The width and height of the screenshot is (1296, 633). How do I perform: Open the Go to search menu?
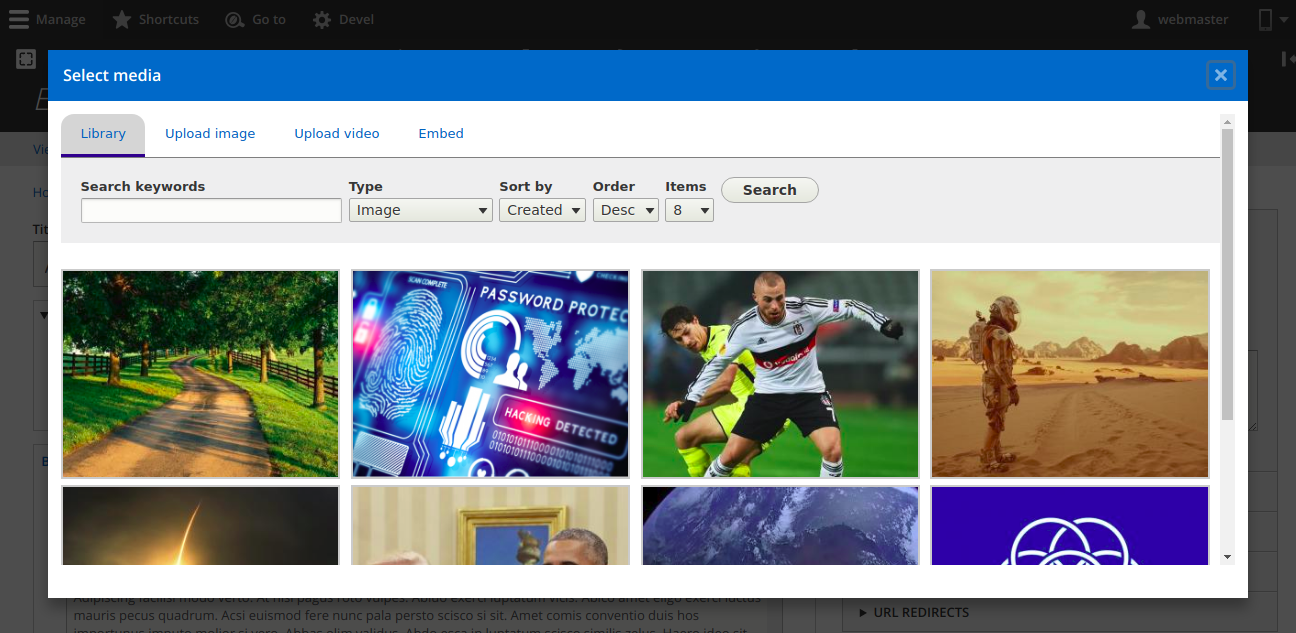(x=256, y=19)
